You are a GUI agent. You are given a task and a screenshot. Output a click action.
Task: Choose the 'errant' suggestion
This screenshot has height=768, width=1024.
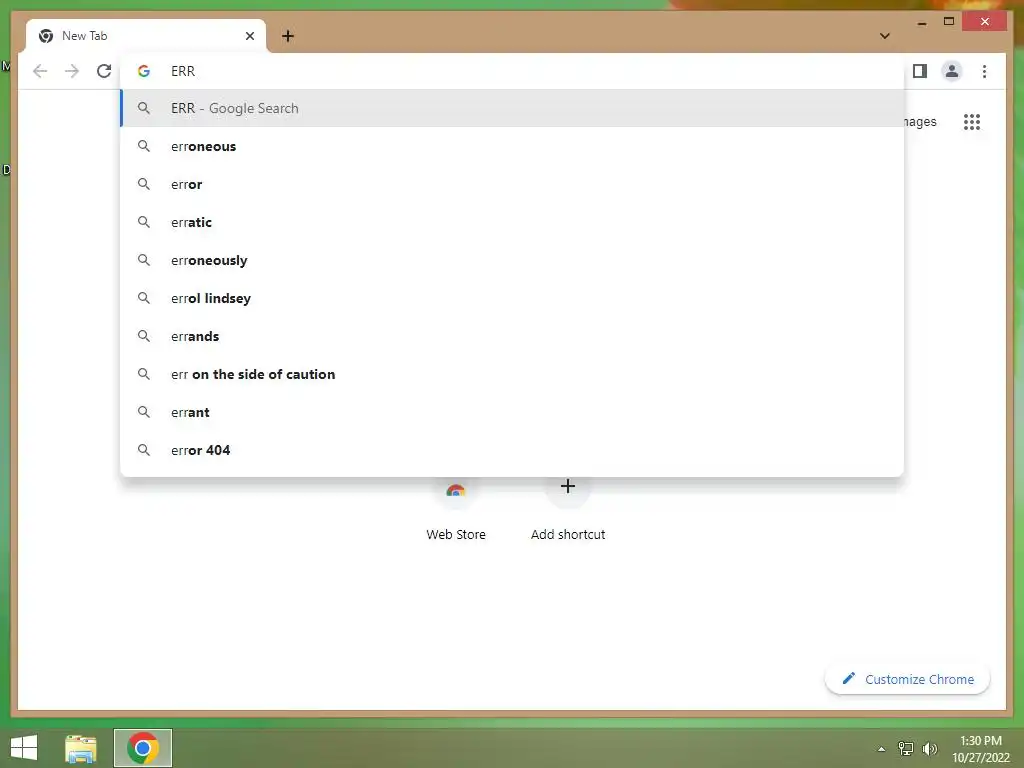(x=513, y=411)
